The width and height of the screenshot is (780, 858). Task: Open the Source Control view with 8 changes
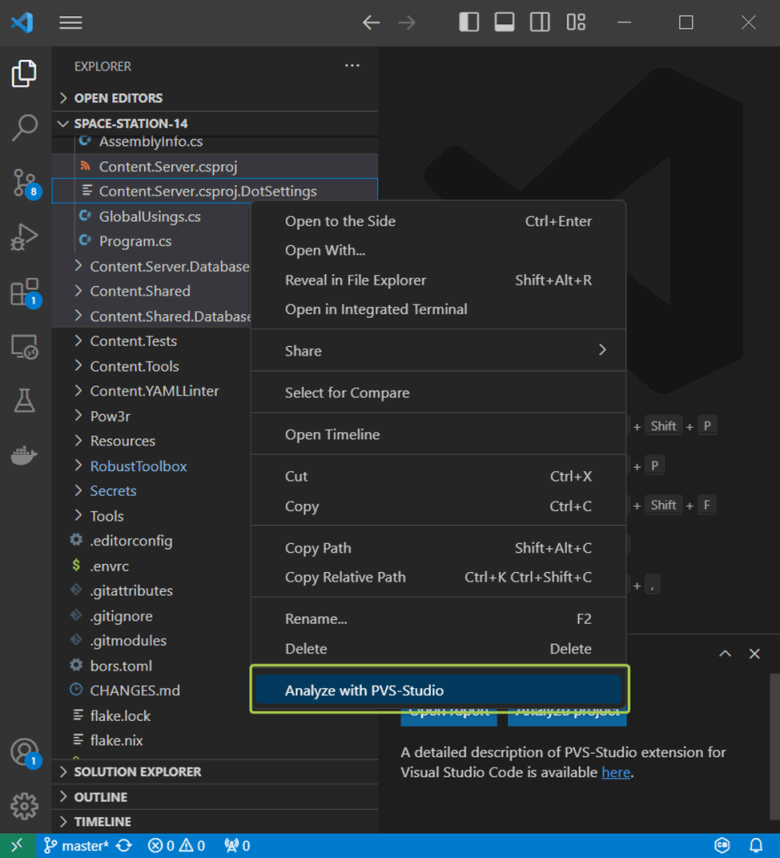24,183
